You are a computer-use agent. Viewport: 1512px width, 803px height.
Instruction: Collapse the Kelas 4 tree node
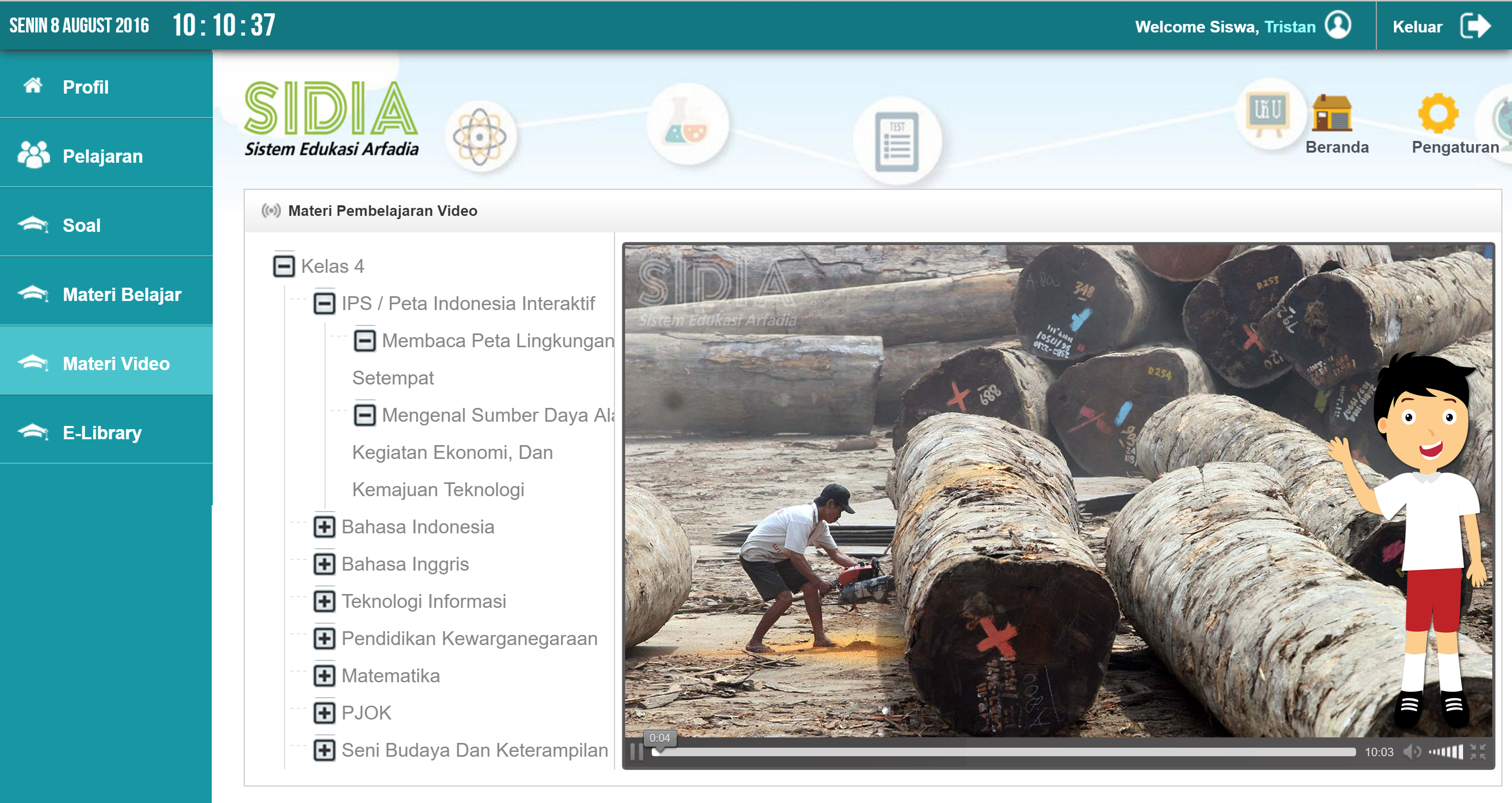coord(284,266)
